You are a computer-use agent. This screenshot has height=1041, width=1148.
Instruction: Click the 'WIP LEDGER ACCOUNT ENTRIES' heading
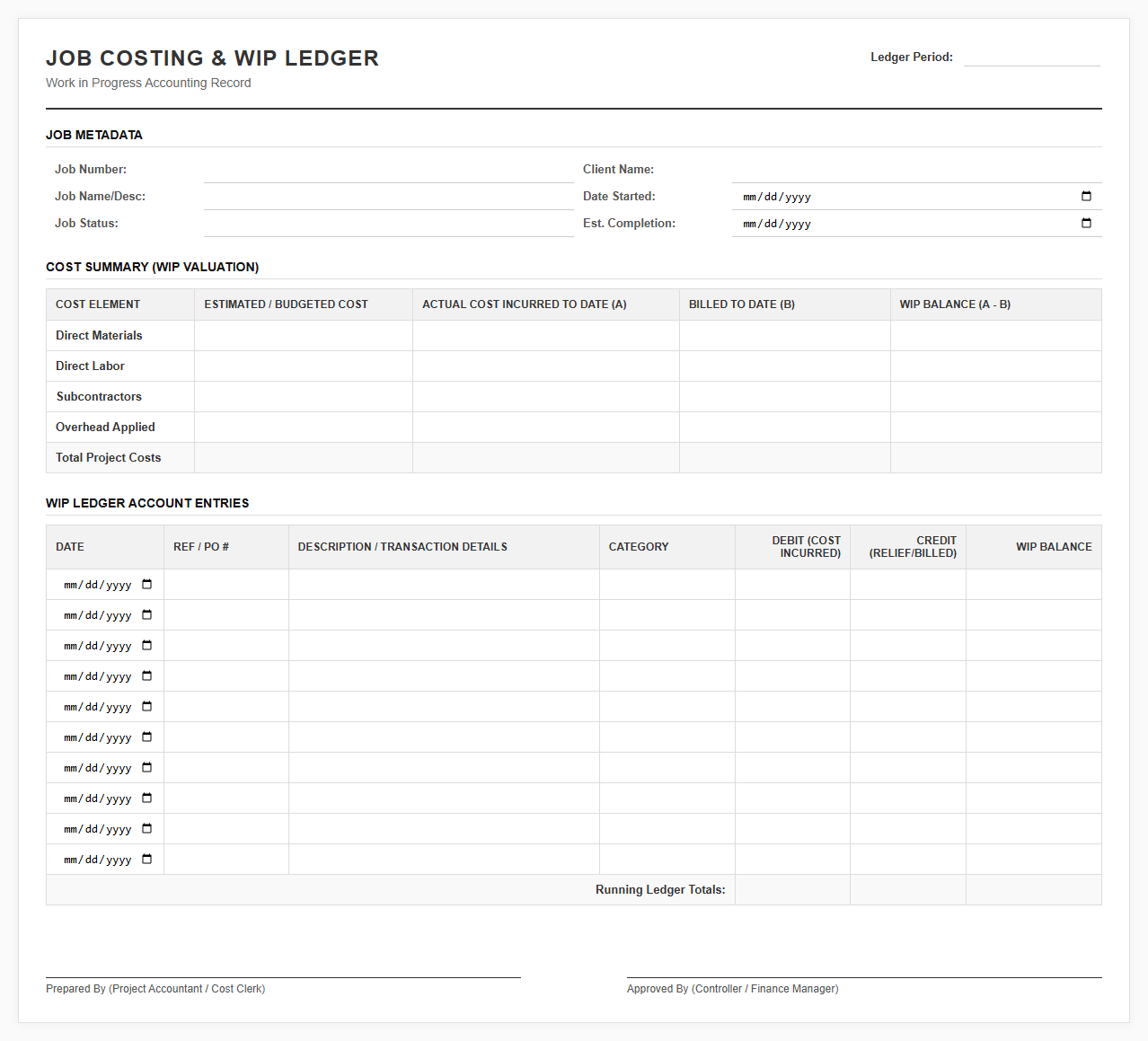pos(147,503)
